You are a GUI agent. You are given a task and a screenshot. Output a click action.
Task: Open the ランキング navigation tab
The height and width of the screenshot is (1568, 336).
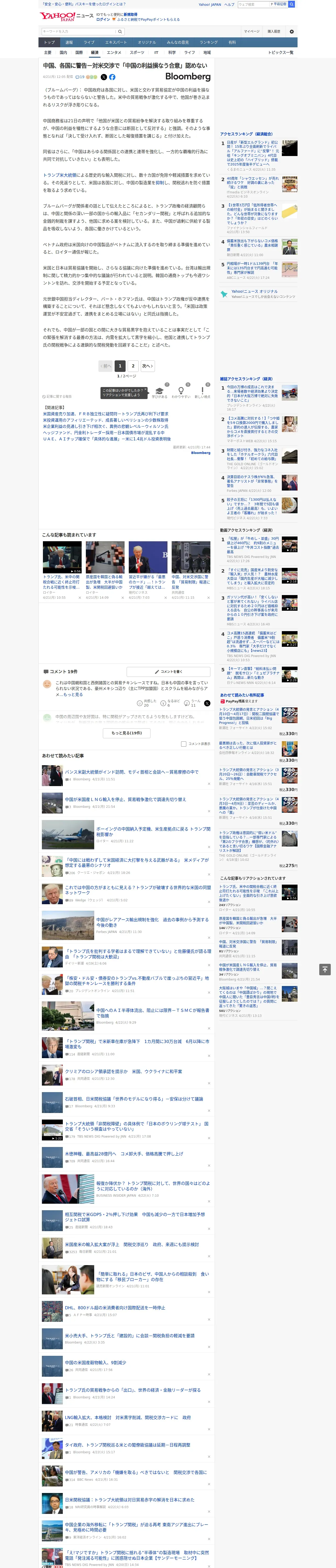(x=209, y=43)
